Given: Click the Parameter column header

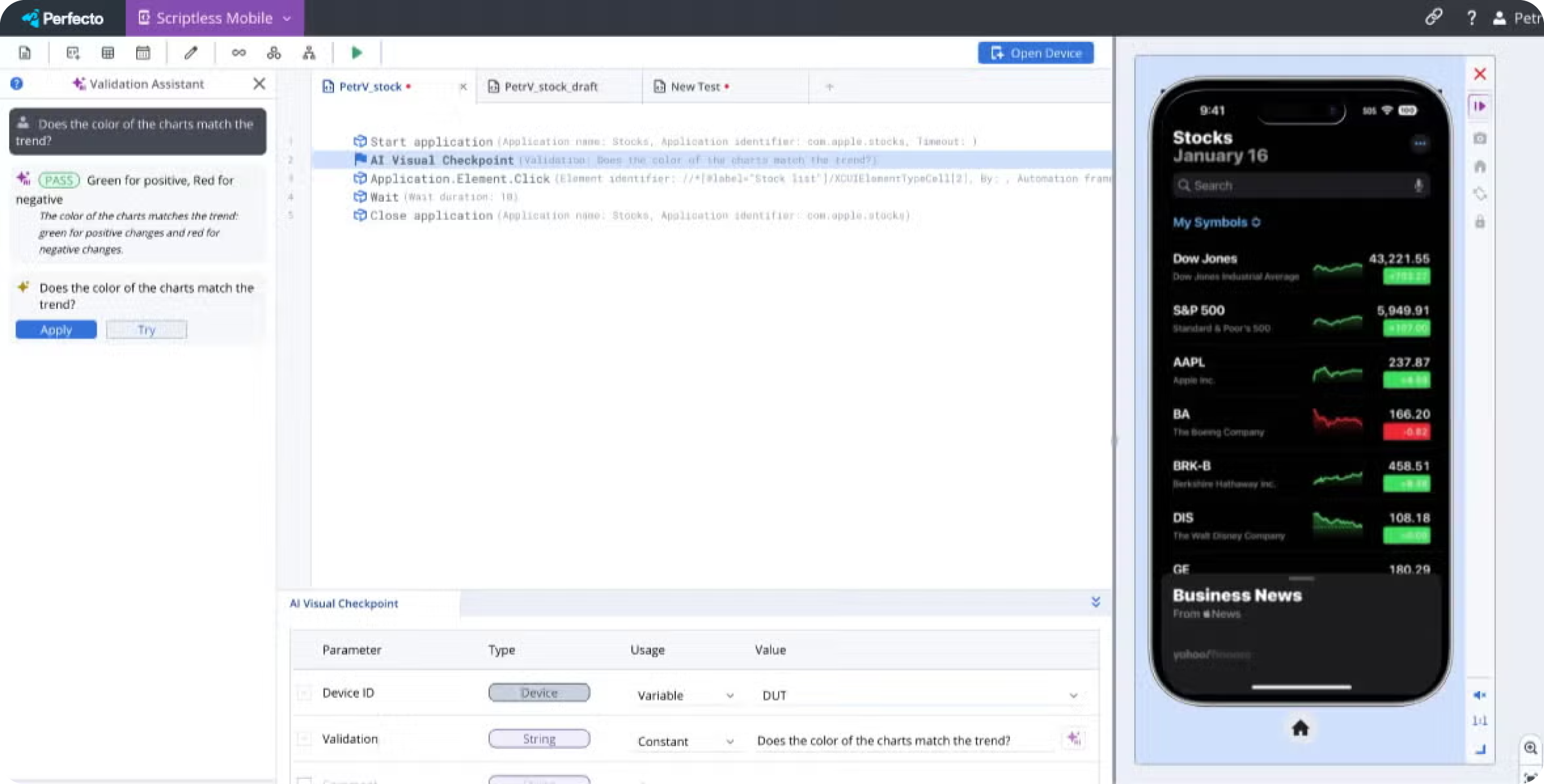Looking at the screenshot, I should [352, 650].
